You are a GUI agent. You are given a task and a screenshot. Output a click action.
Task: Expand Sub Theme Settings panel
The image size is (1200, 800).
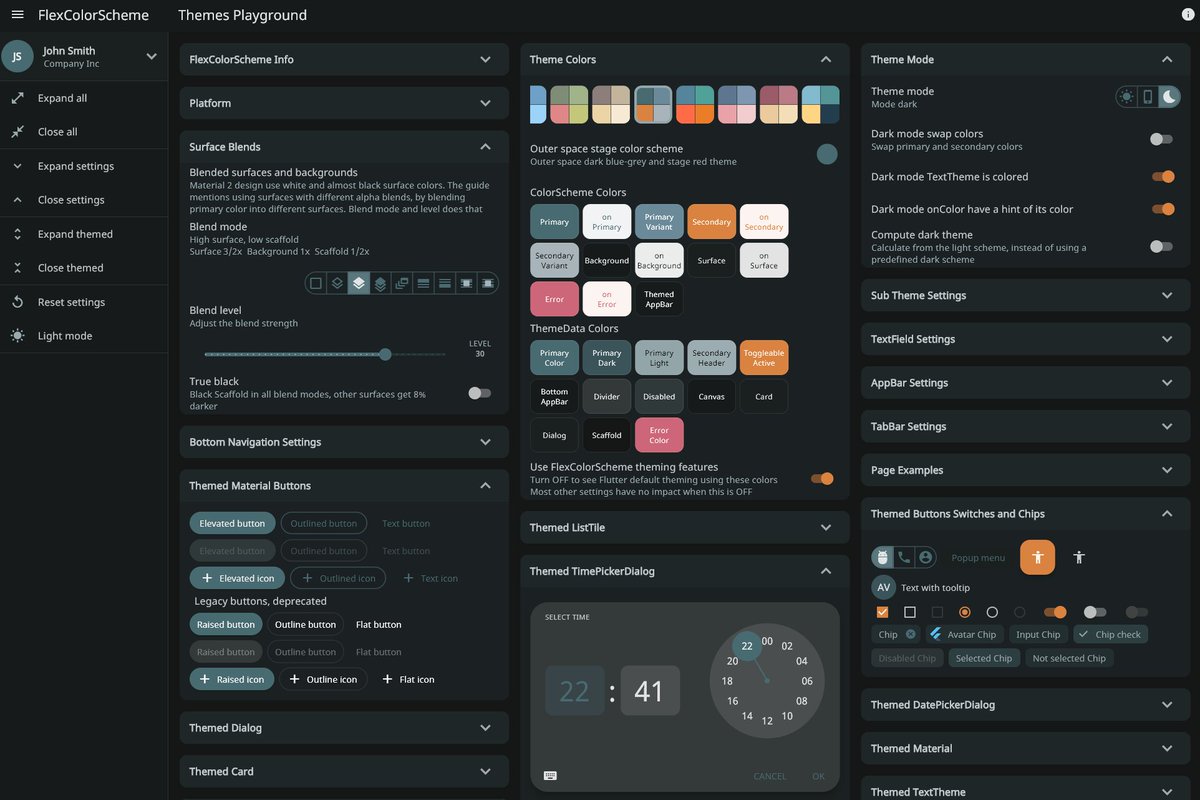click(x=1025, y=295)
